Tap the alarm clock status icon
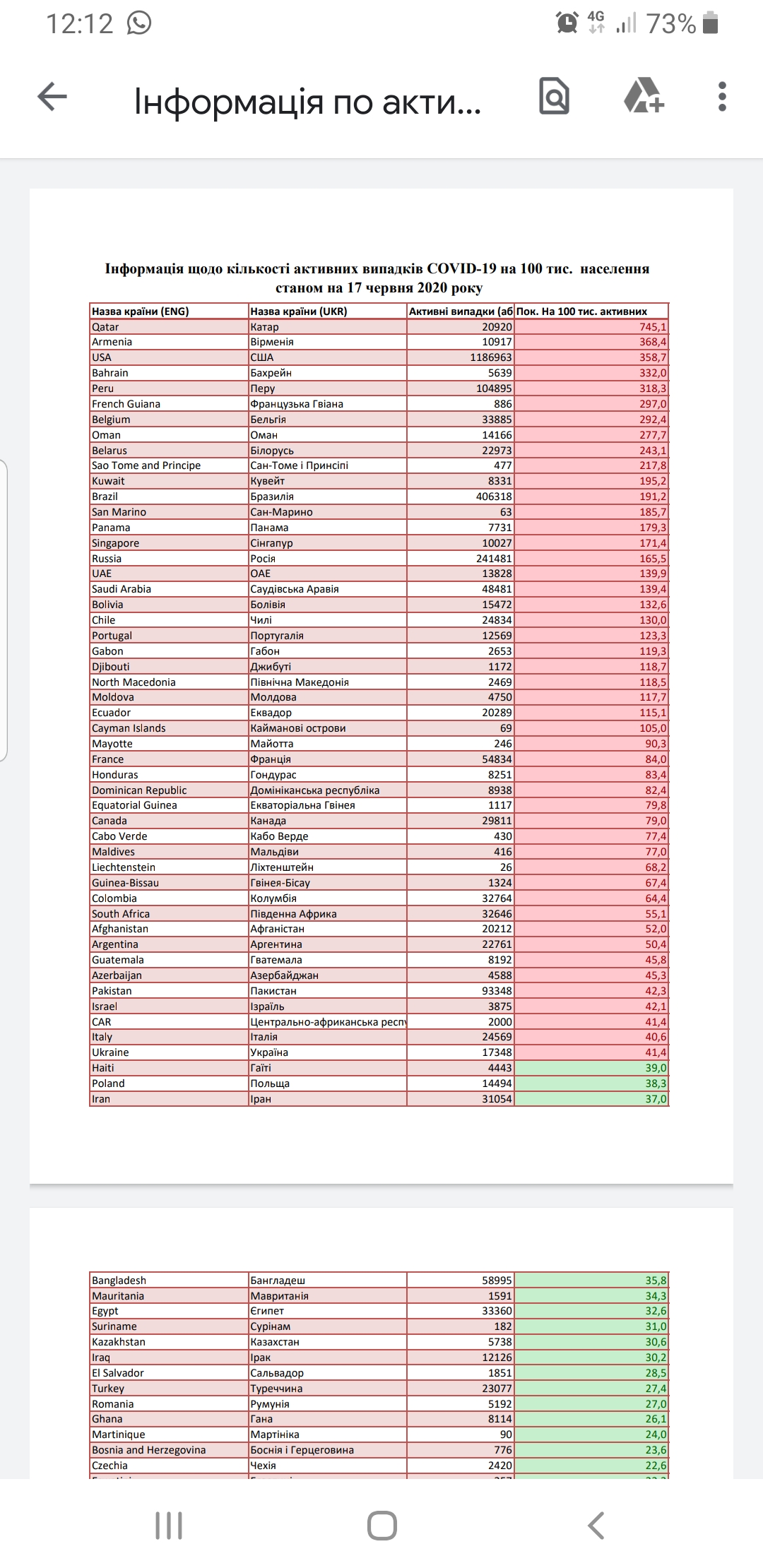 pos(567,23)
